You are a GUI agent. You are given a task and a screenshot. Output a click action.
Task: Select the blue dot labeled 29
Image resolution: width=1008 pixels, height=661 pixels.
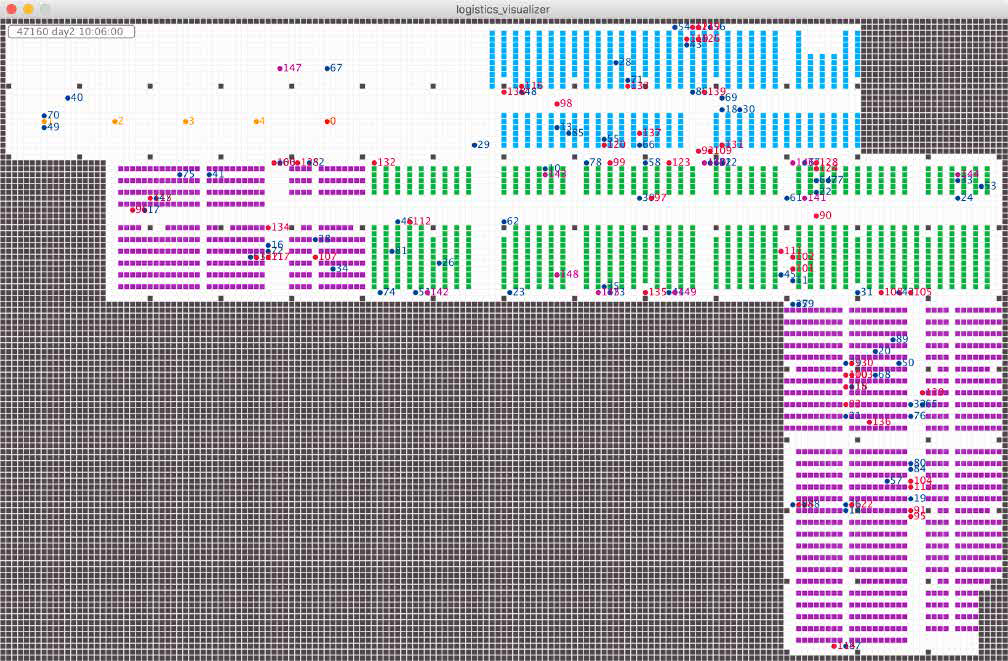(475, 145)
